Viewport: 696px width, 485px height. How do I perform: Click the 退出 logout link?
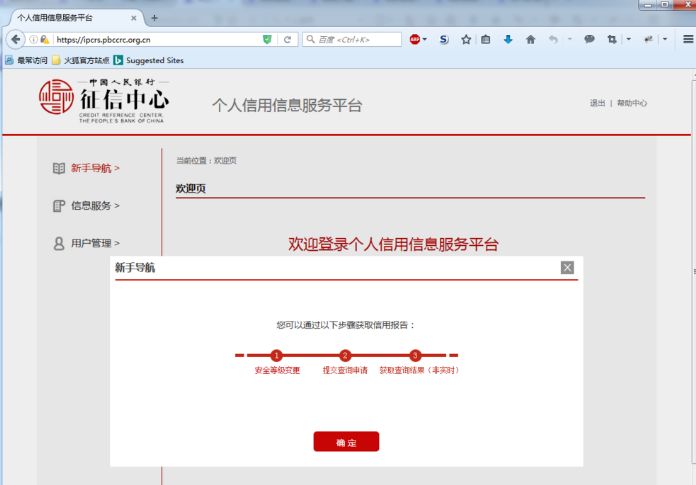coord(597,103)
